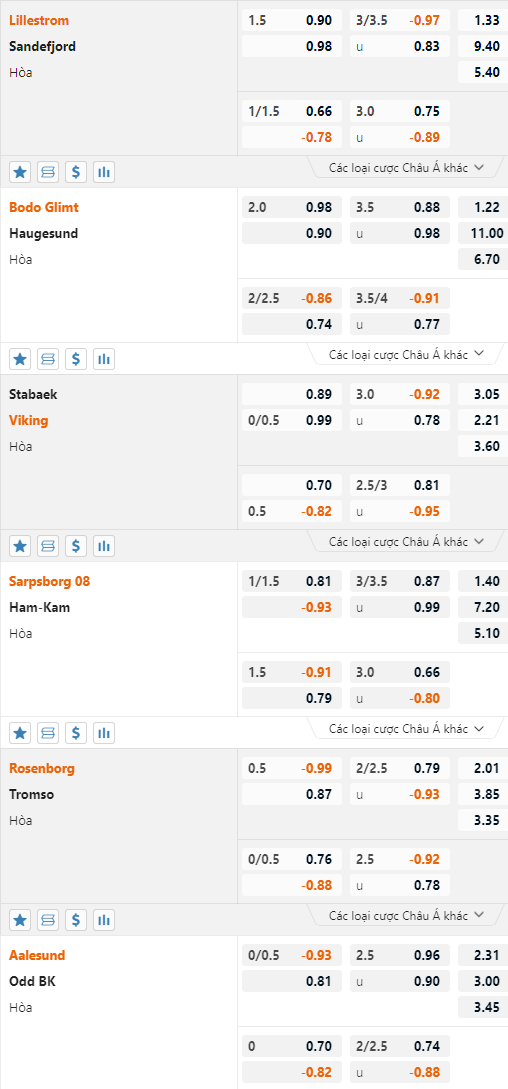Expand other Asian bets for Bodo Glimt match
Image resolution: width=508 pixels, height=1089 pixels.
(407, 354)
